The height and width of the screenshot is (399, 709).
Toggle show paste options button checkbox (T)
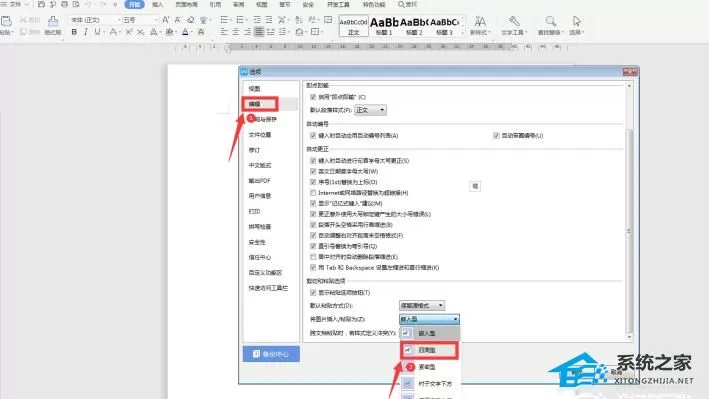(x=313, y=293)
